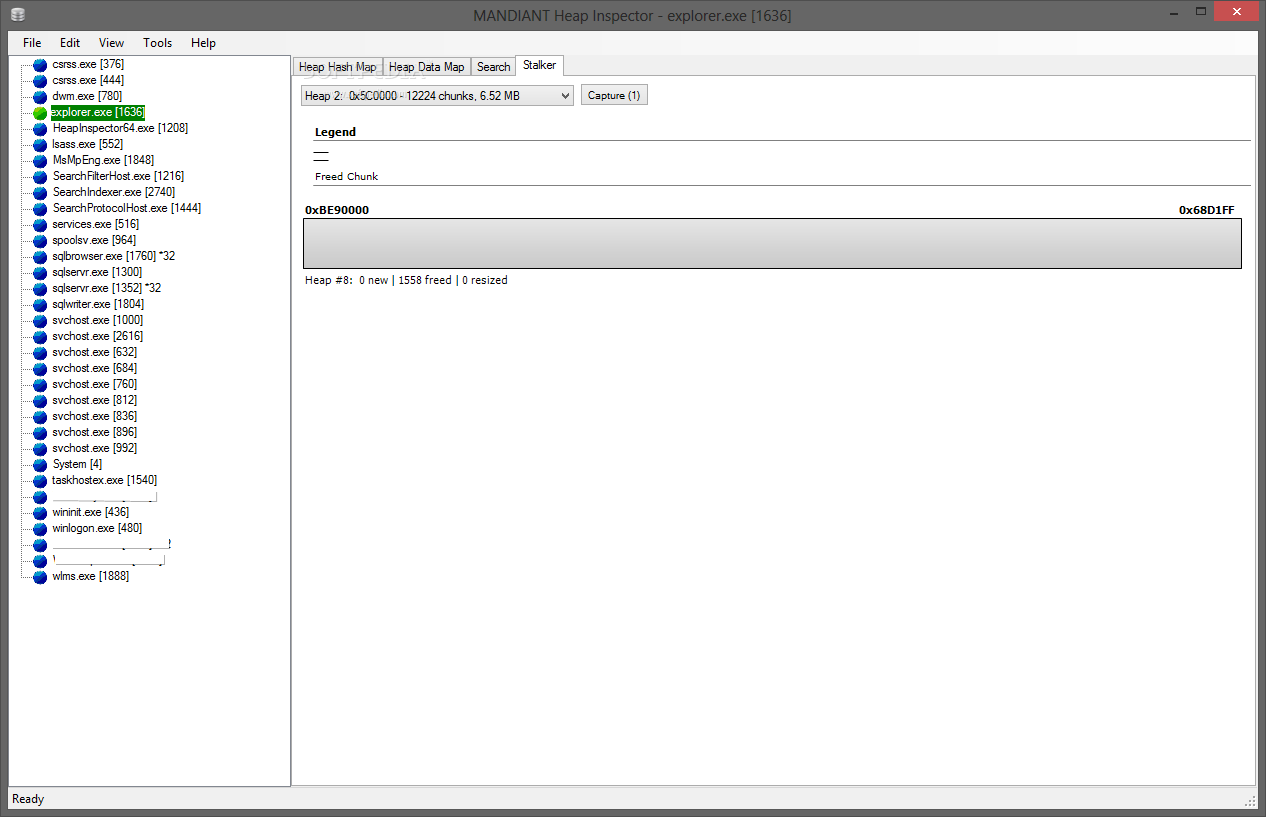The image size is (1266, 817).
Task: Click the Capture (1) button
Action: click(614, 95)
